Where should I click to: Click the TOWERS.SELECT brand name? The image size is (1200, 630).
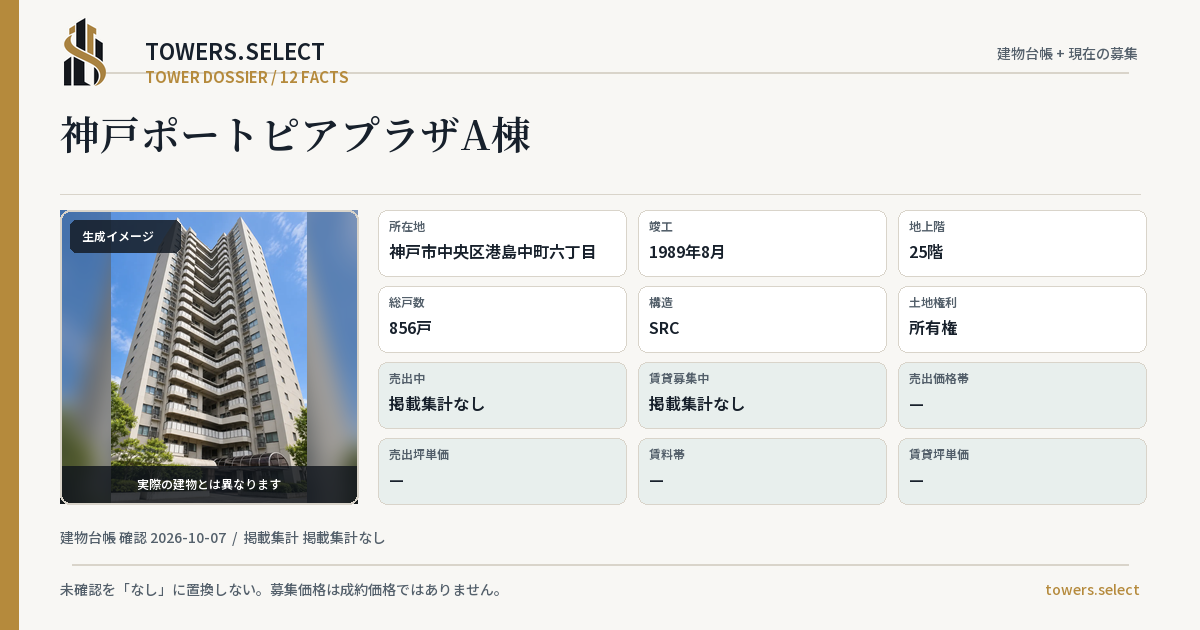[235, 51]
